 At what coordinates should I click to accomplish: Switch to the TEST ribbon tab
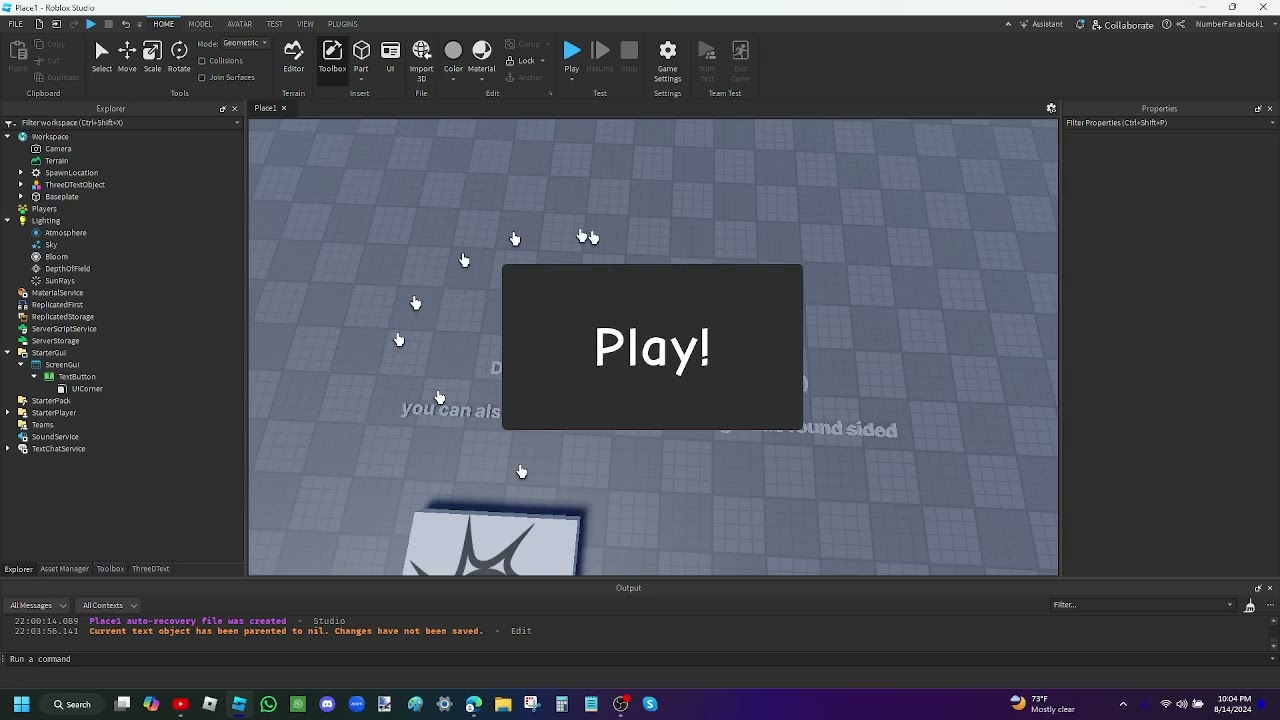[x=274, y=24]
